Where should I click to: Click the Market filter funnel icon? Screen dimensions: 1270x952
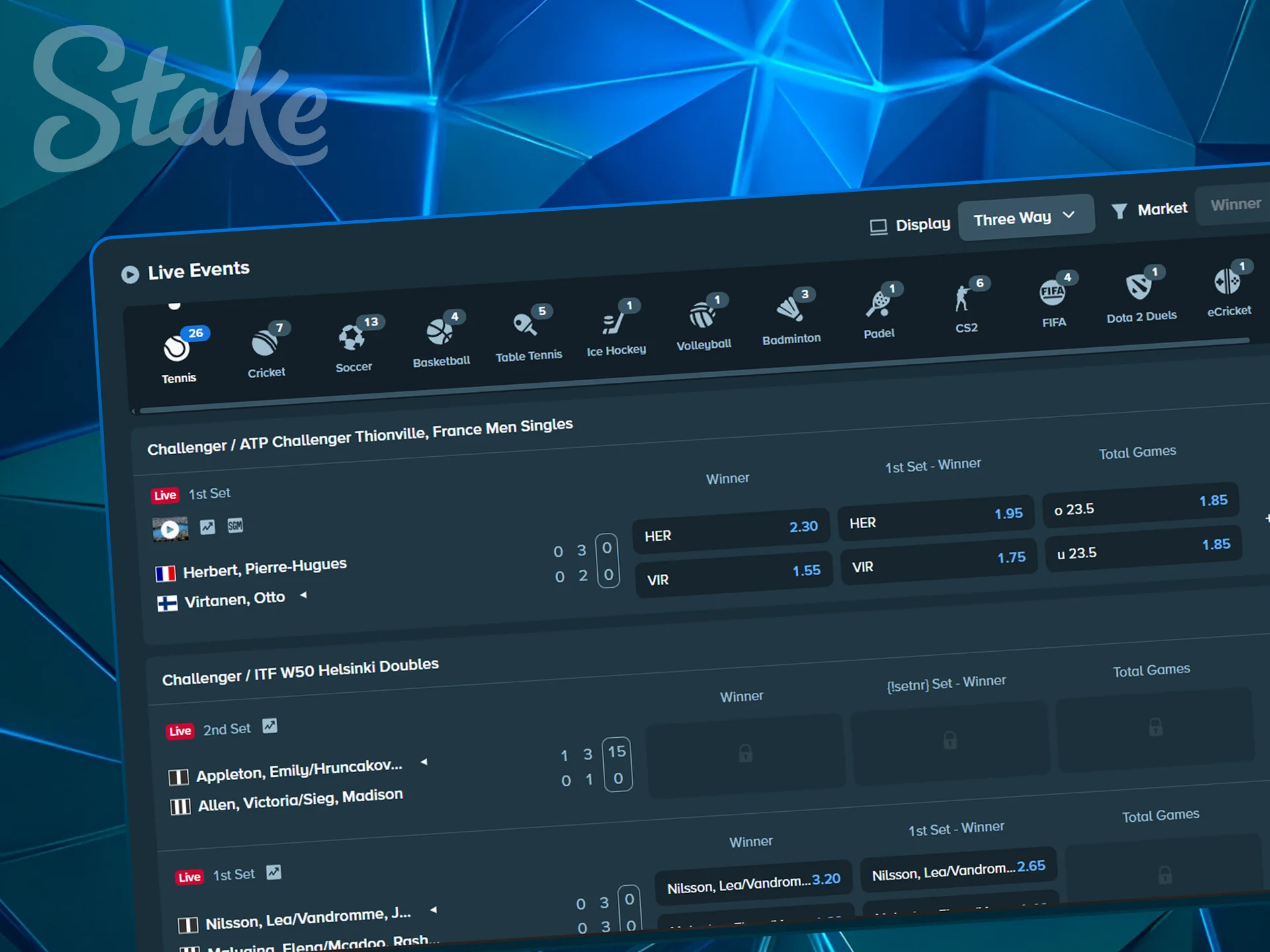click(1119, 211)
